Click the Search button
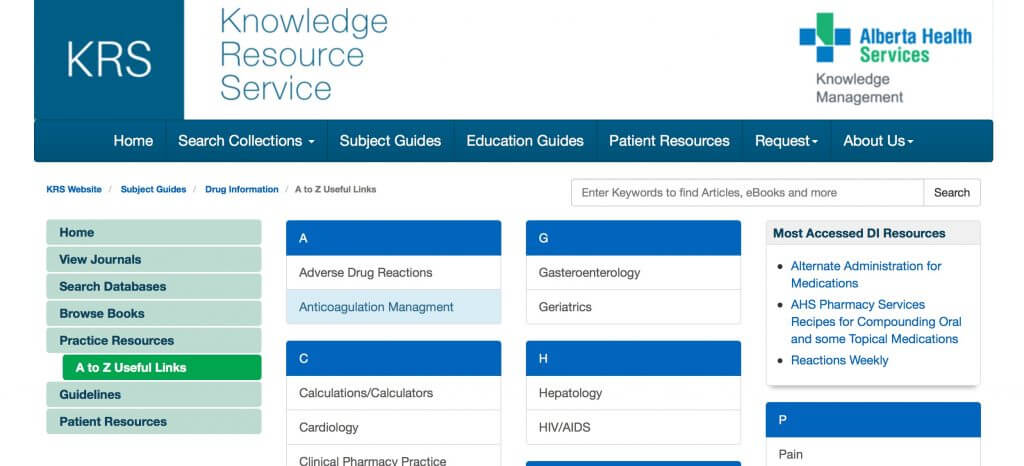Image resolution: width=1024 pixels, height=466 pixels. click(951, 193)
